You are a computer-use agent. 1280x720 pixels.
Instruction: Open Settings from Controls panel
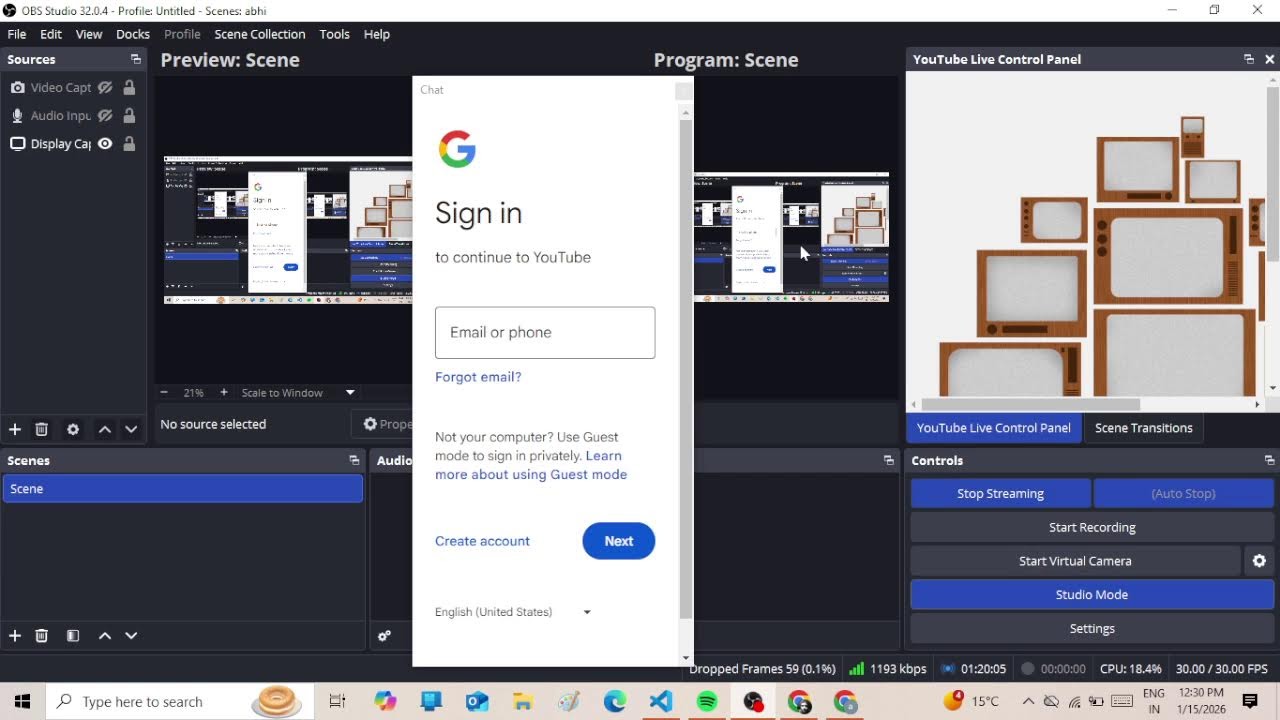(1092, 629)
